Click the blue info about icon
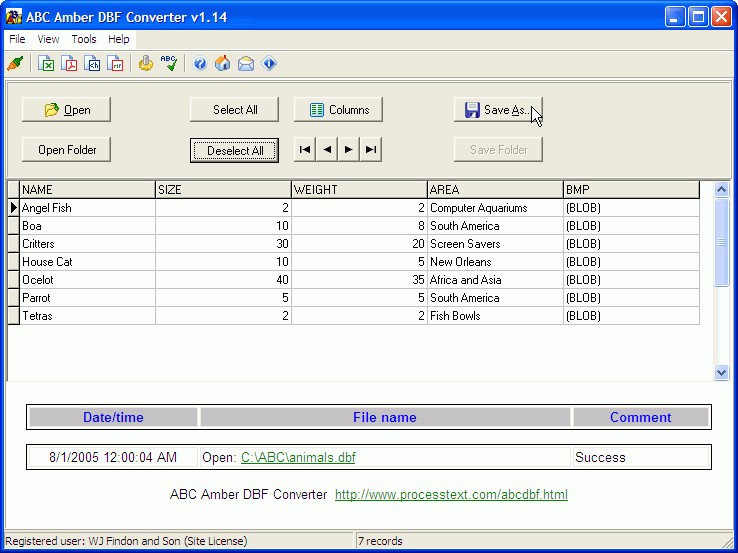The image size is (738, 553). pyautogui.click(x=269, y=64)
